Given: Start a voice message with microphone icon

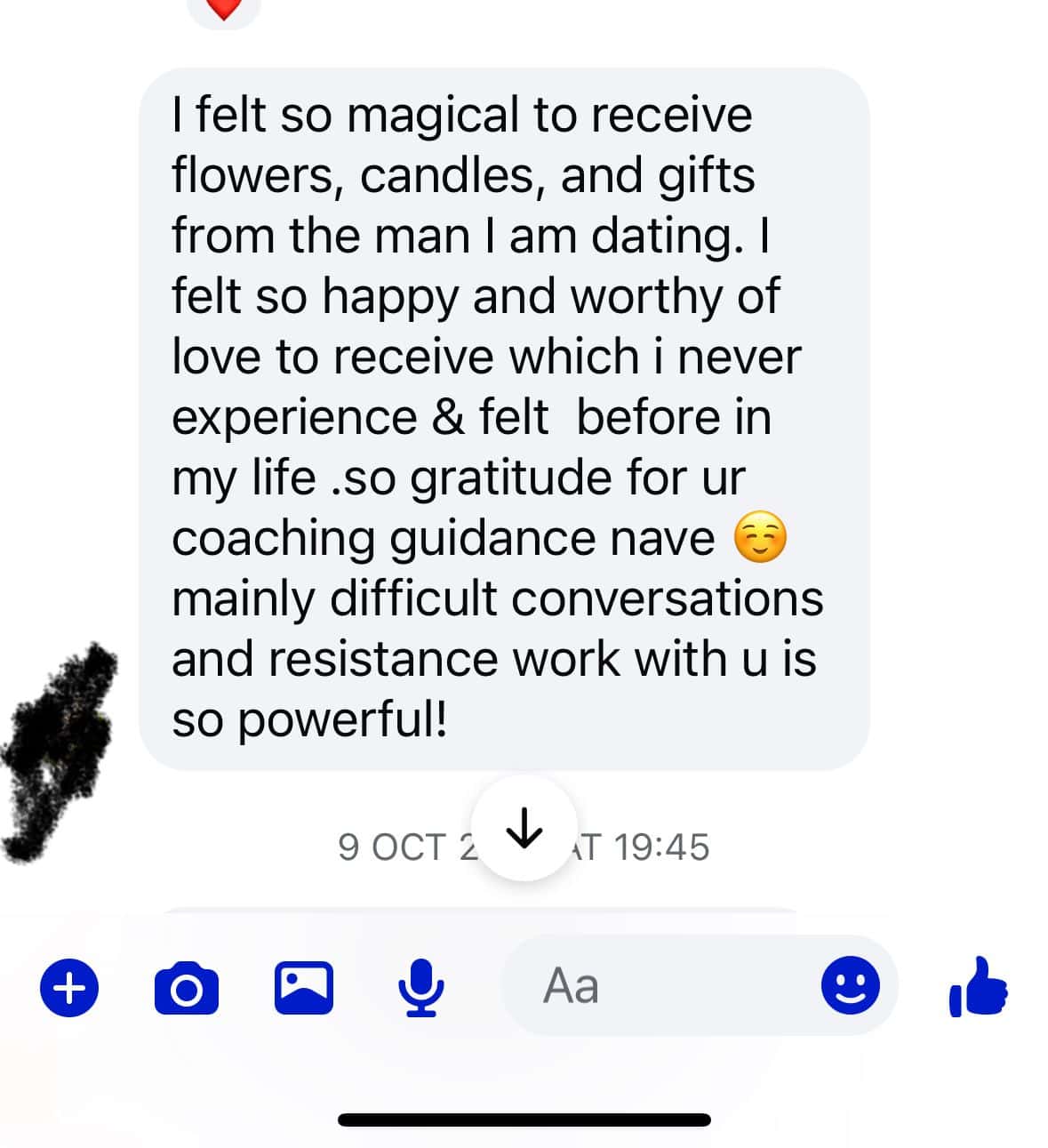Looking at the screenshot, I should 420,987.
